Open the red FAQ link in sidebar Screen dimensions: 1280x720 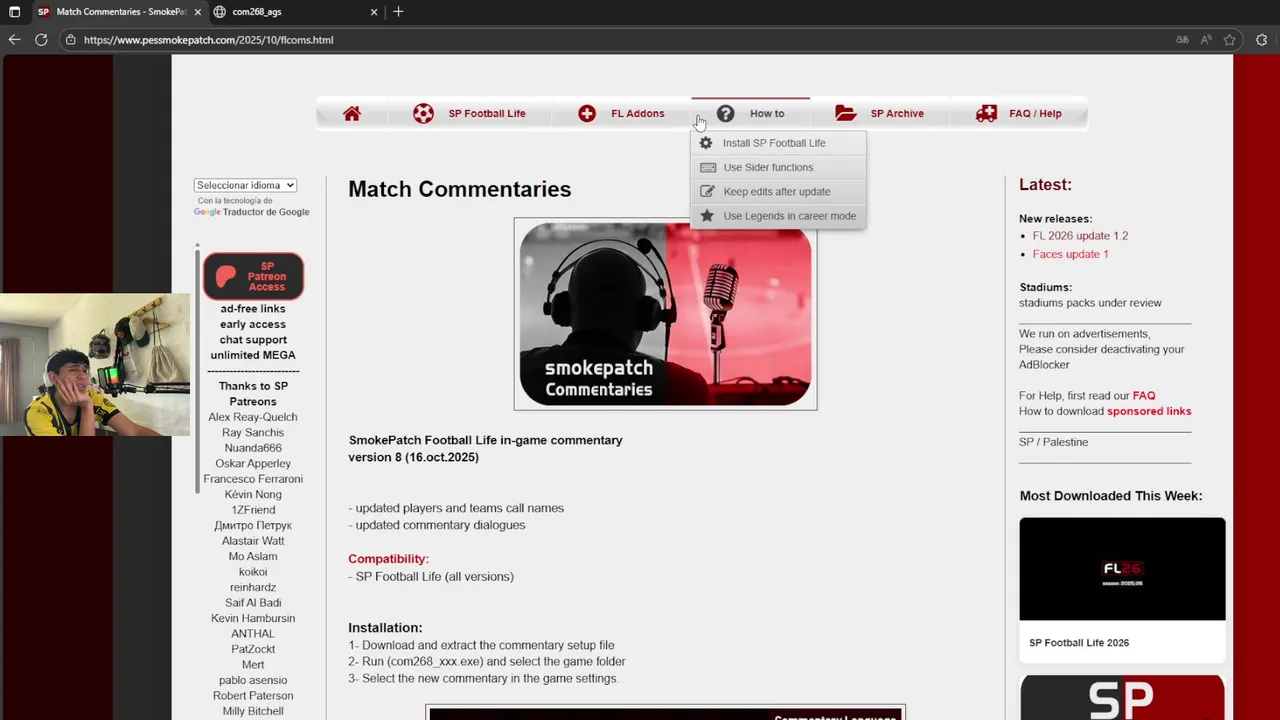tap(1144, 396)
